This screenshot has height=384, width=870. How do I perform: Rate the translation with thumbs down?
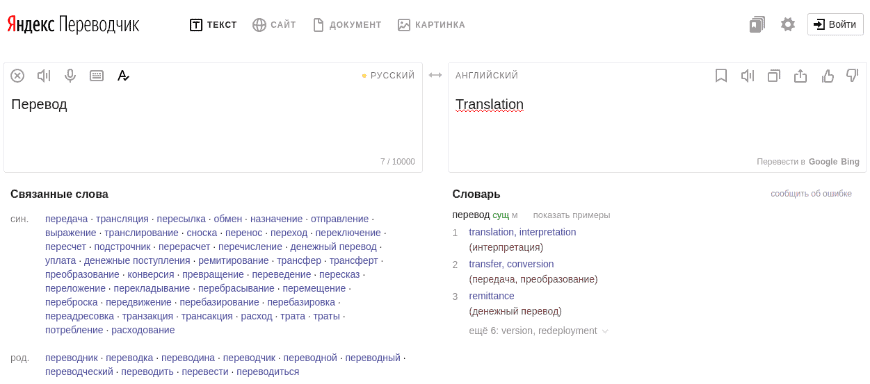(x=852, y=75)
